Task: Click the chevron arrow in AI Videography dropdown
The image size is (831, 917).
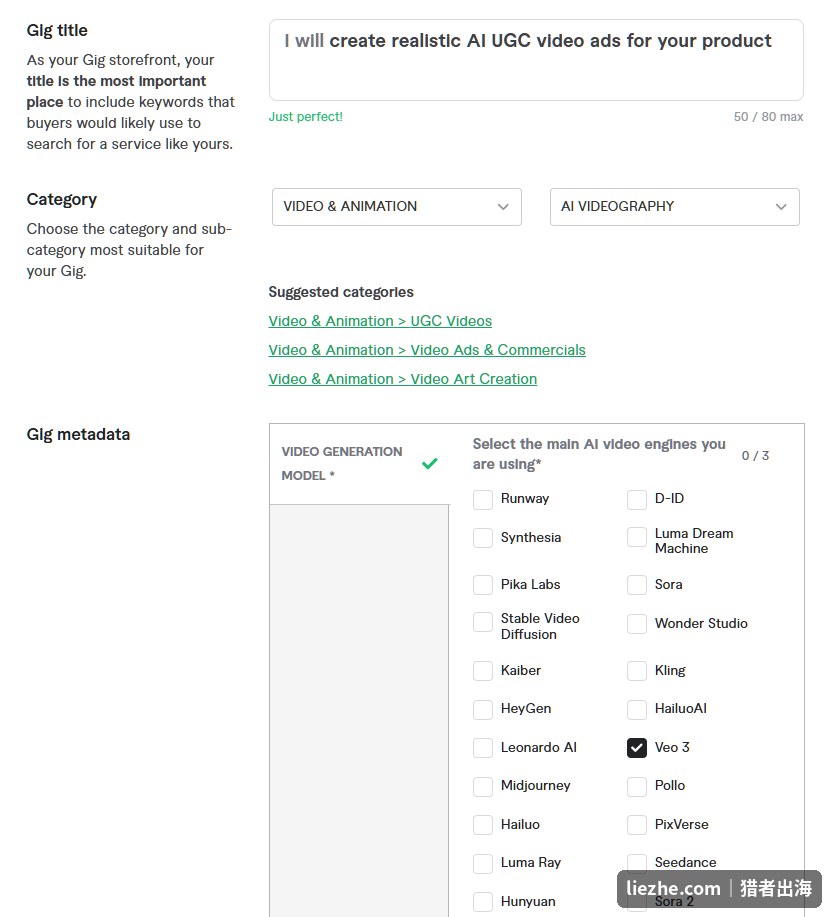Action: point(781,207)
